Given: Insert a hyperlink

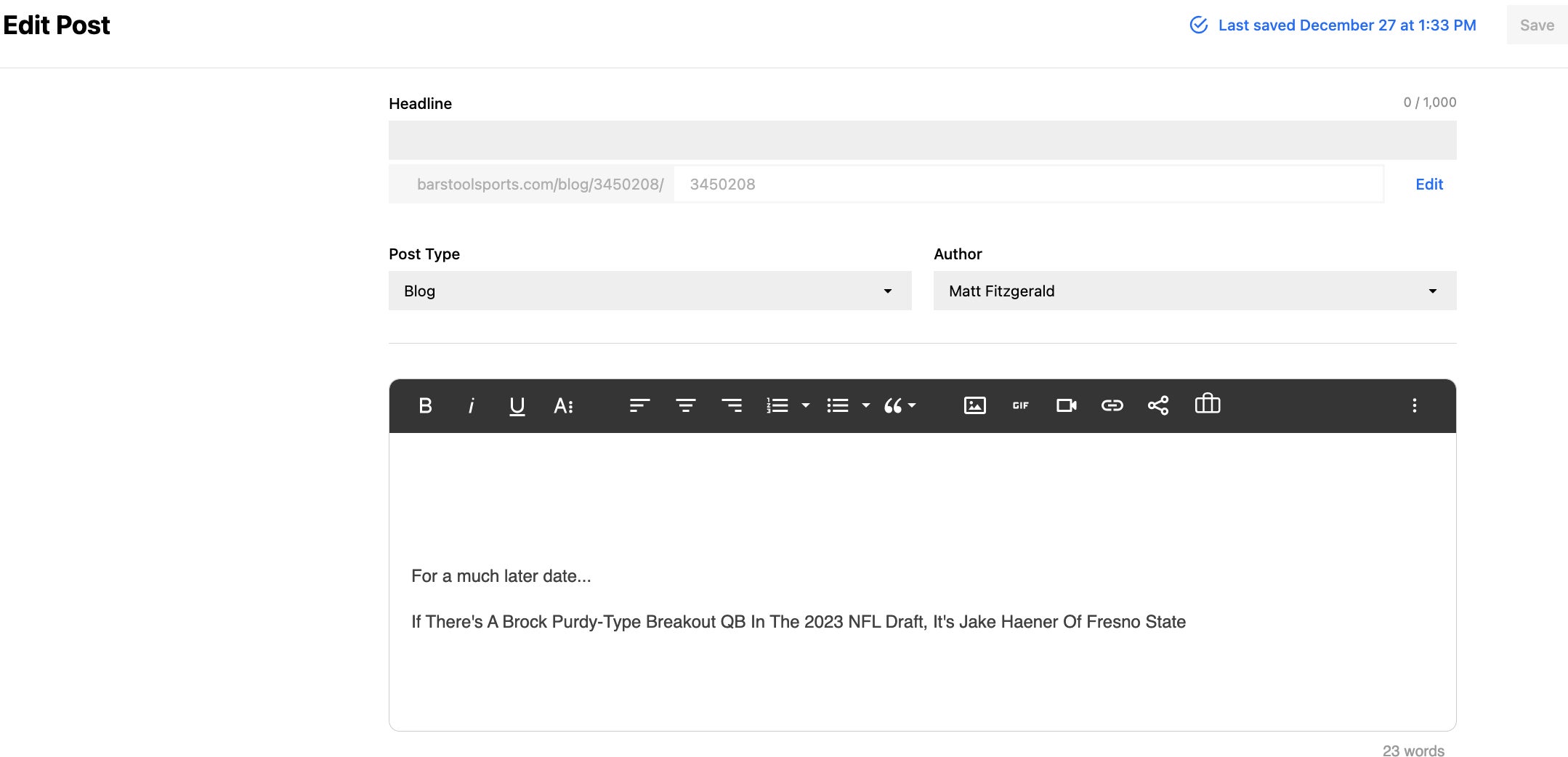Looking at the screenshot, I should click(1112, 405).
